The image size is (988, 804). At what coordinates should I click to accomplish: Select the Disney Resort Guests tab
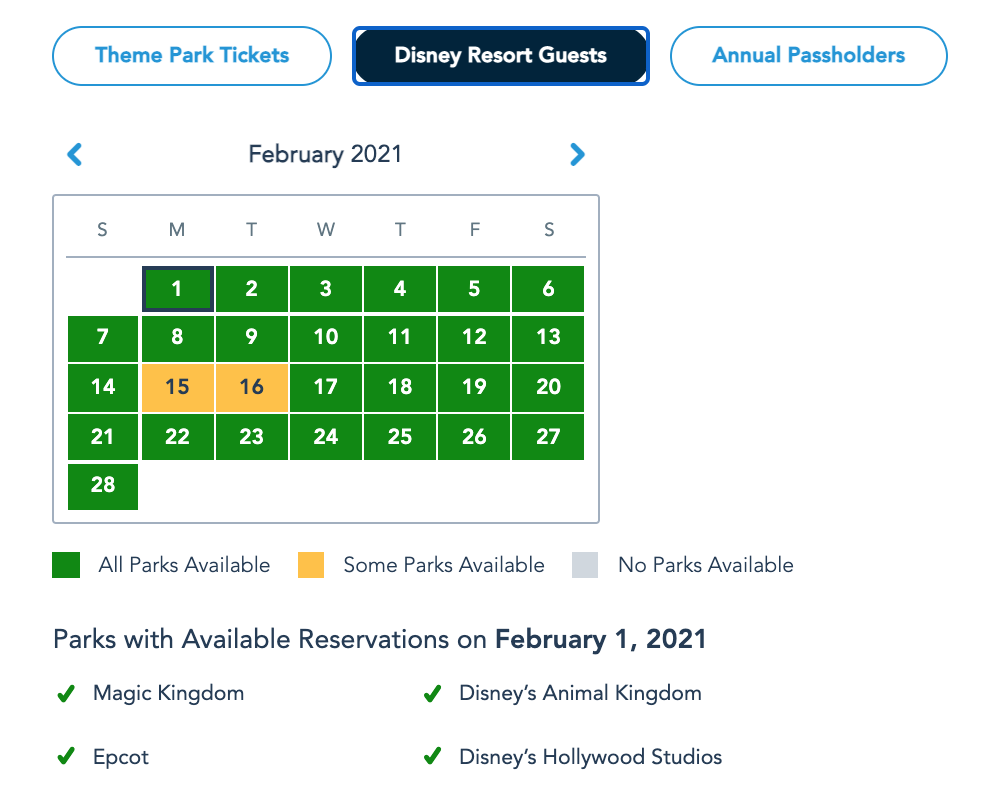pos(501,56)
